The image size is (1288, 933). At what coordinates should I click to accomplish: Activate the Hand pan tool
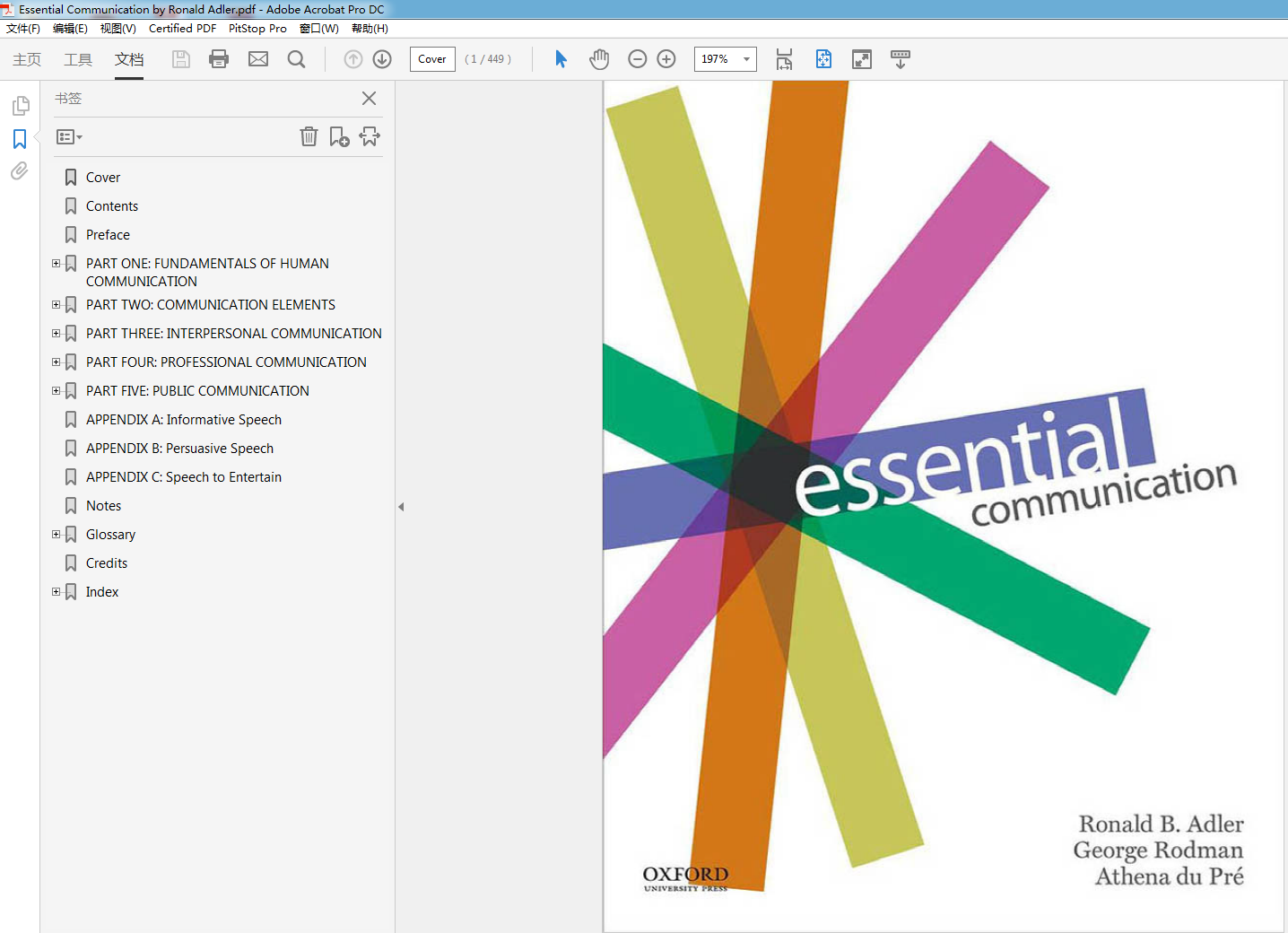(x=599, y=59)
